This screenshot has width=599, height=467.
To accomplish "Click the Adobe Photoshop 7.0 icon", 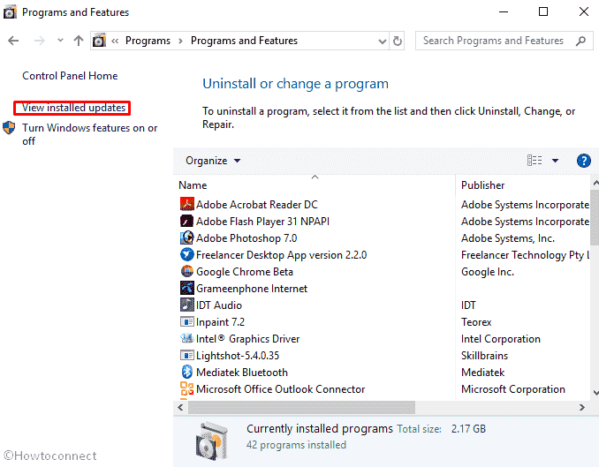I will [x=187, y=238].
